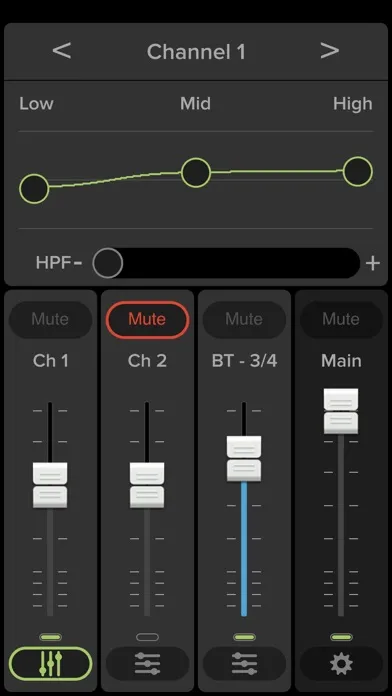392x696 pixels.
Task: Click the Main strip label
Action: 341,361
